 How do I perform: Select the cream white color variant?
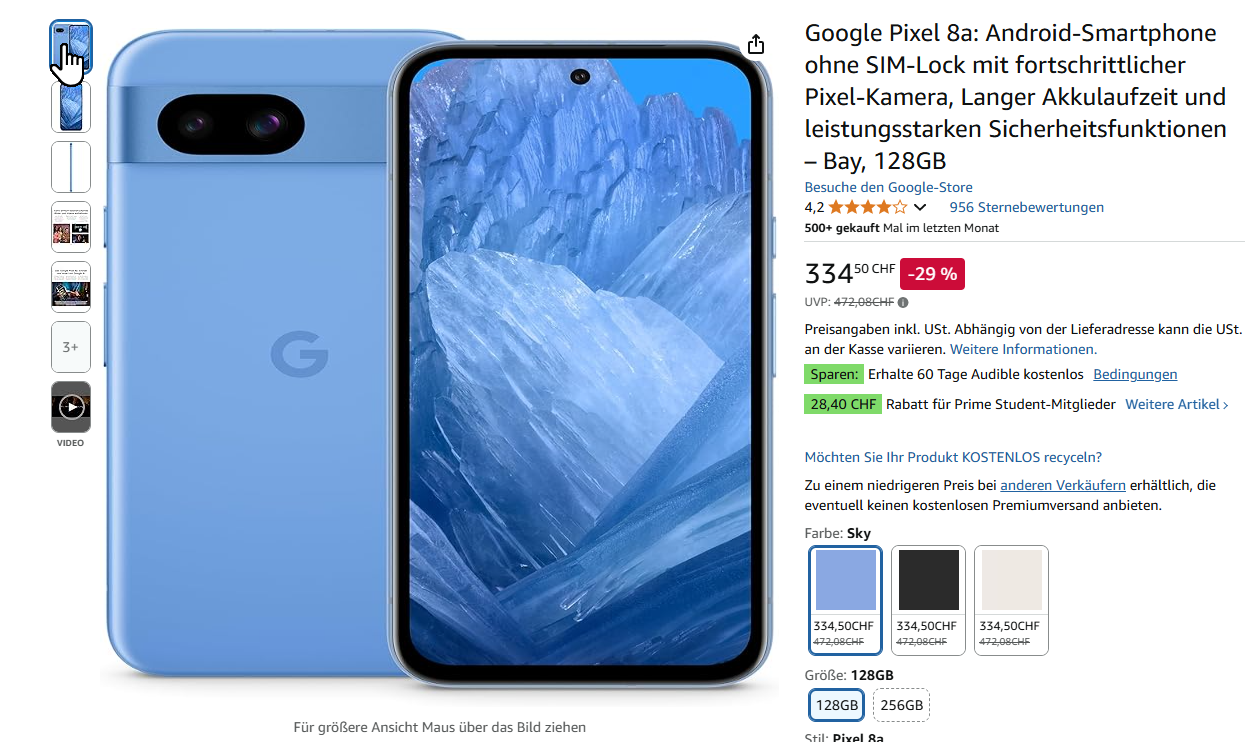click(1011, 600)
